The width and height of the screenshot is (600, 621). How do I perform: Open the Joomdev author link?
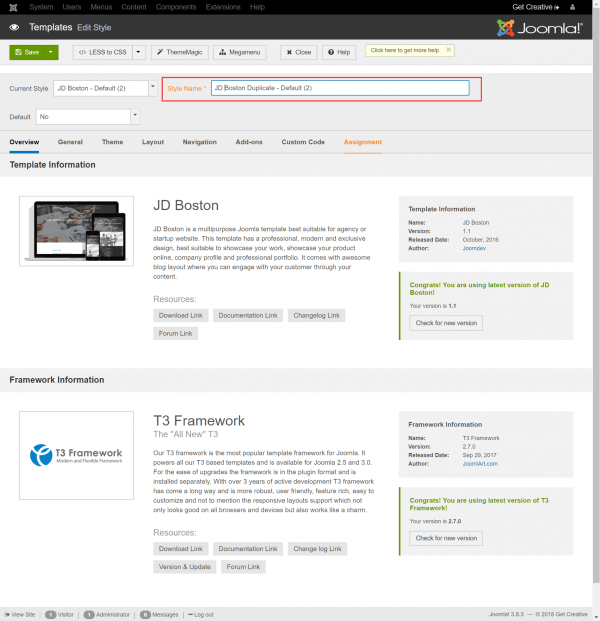pos(474,248)
